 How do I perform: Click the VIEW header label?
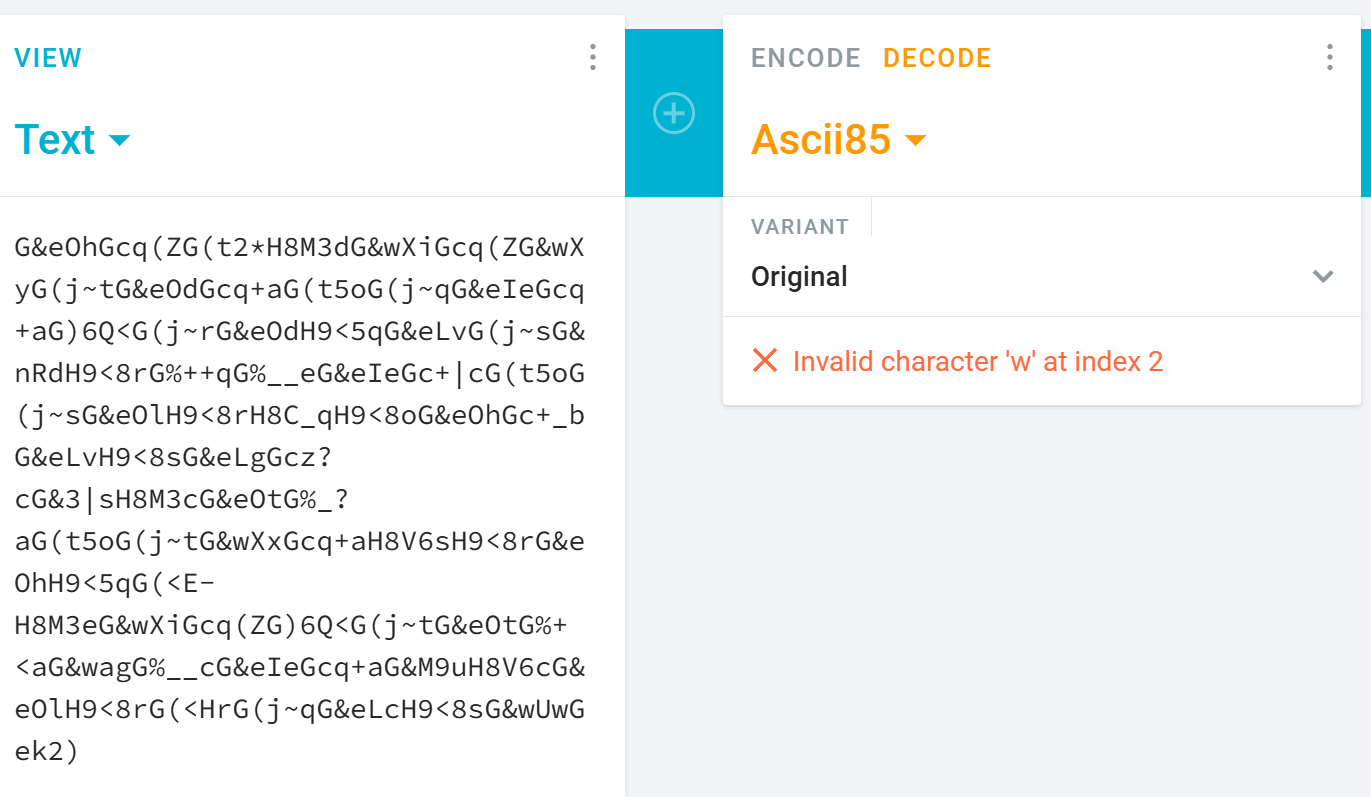tap(48, 58)
